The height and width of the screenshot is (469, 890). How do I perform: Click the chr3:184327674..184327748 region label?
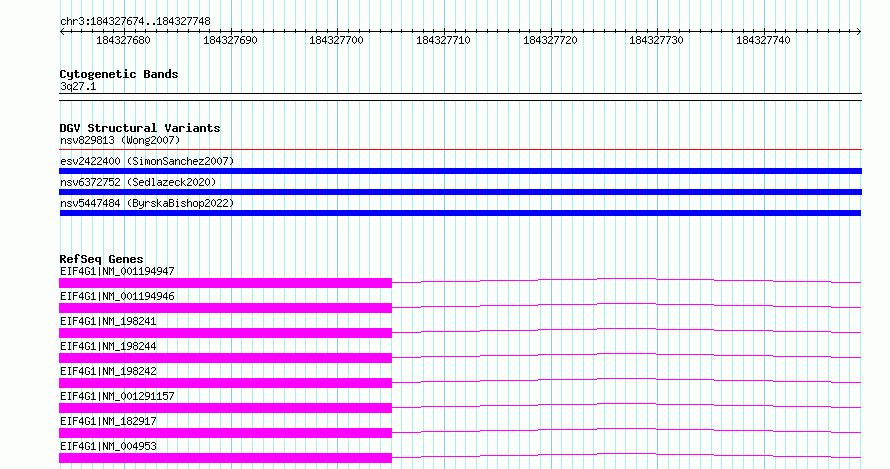135,22
